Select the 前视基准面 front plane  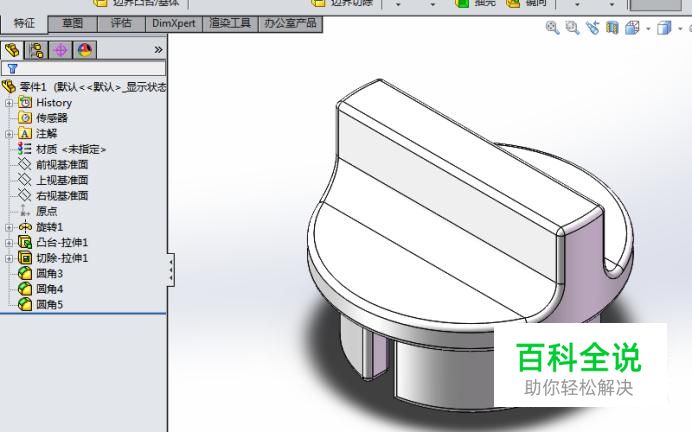tap(53, 165)
